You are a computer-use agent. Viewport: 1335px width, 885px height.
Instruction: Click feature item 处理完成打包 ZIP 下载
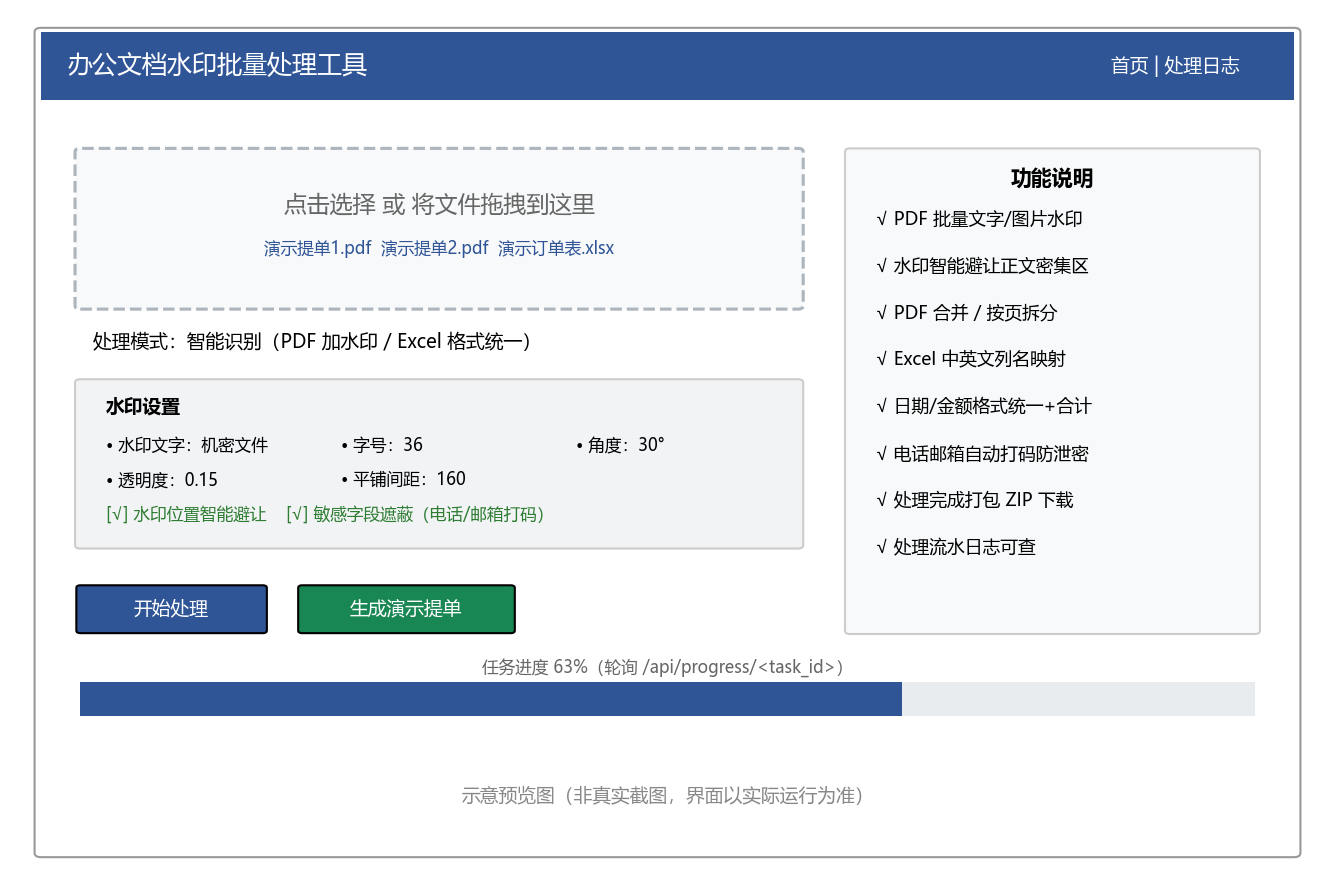click(x=975, y=500)
